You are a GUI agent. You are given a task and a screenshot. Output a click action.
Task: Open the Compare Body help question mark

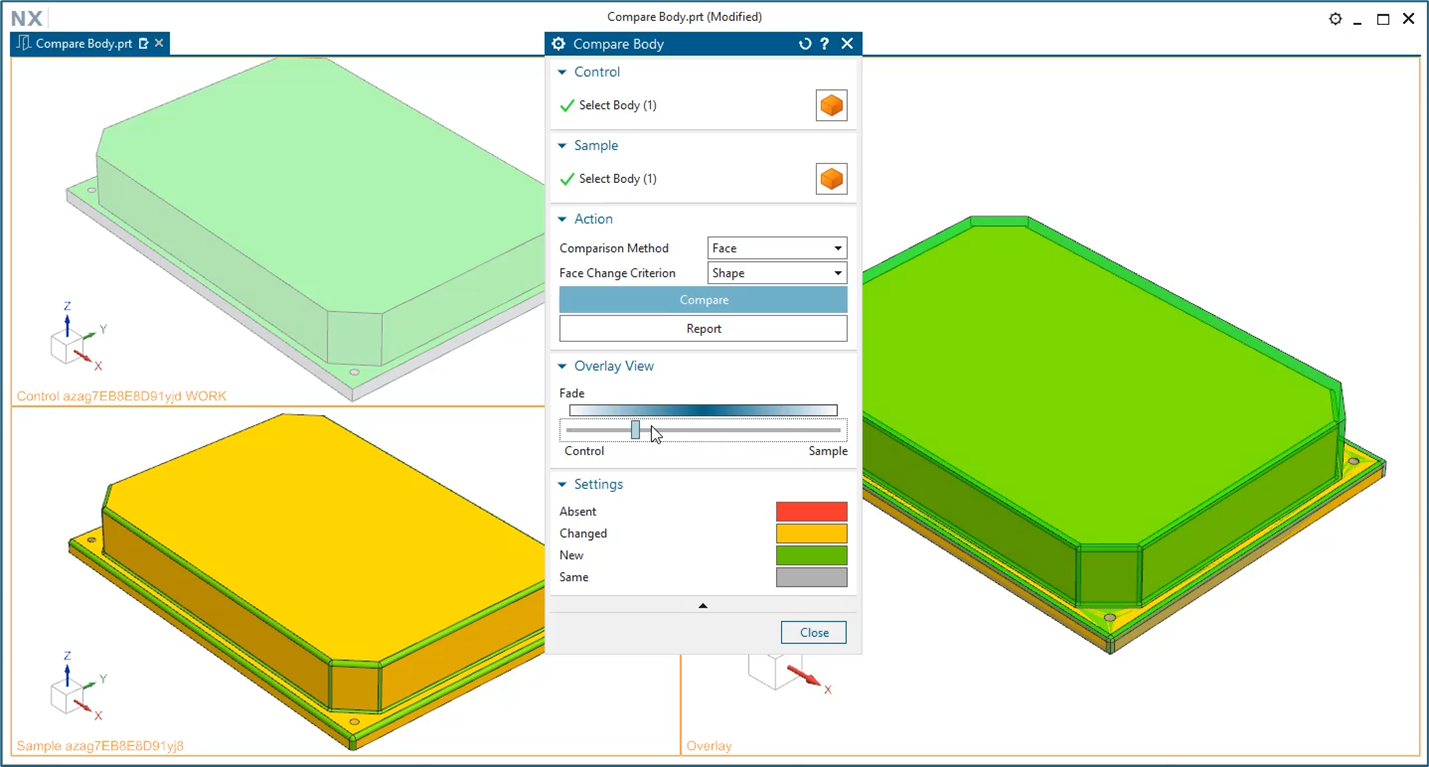[825, 44]
